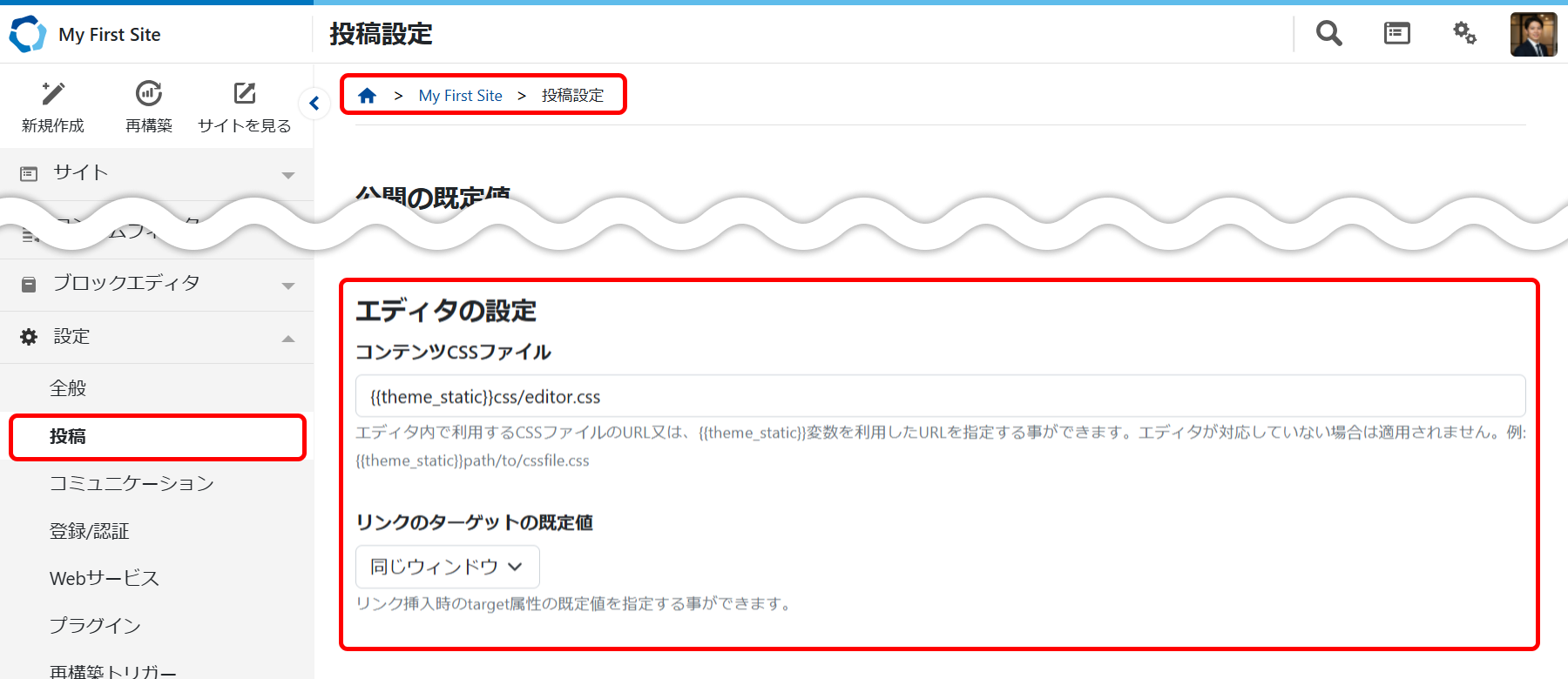Open コミュニケーション settings page

point(132,483)
